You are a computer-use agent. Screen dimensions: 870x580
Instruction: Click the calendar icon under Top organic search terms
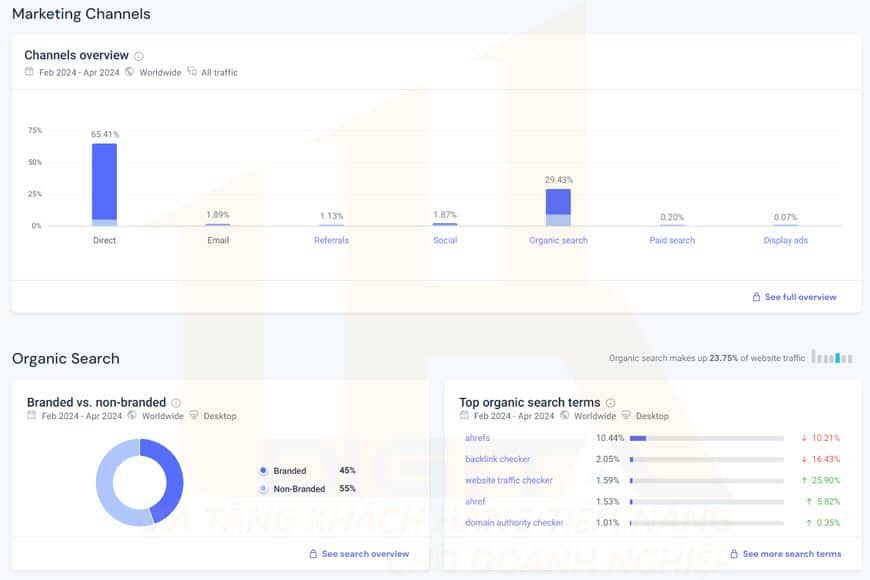coord(464,415)
